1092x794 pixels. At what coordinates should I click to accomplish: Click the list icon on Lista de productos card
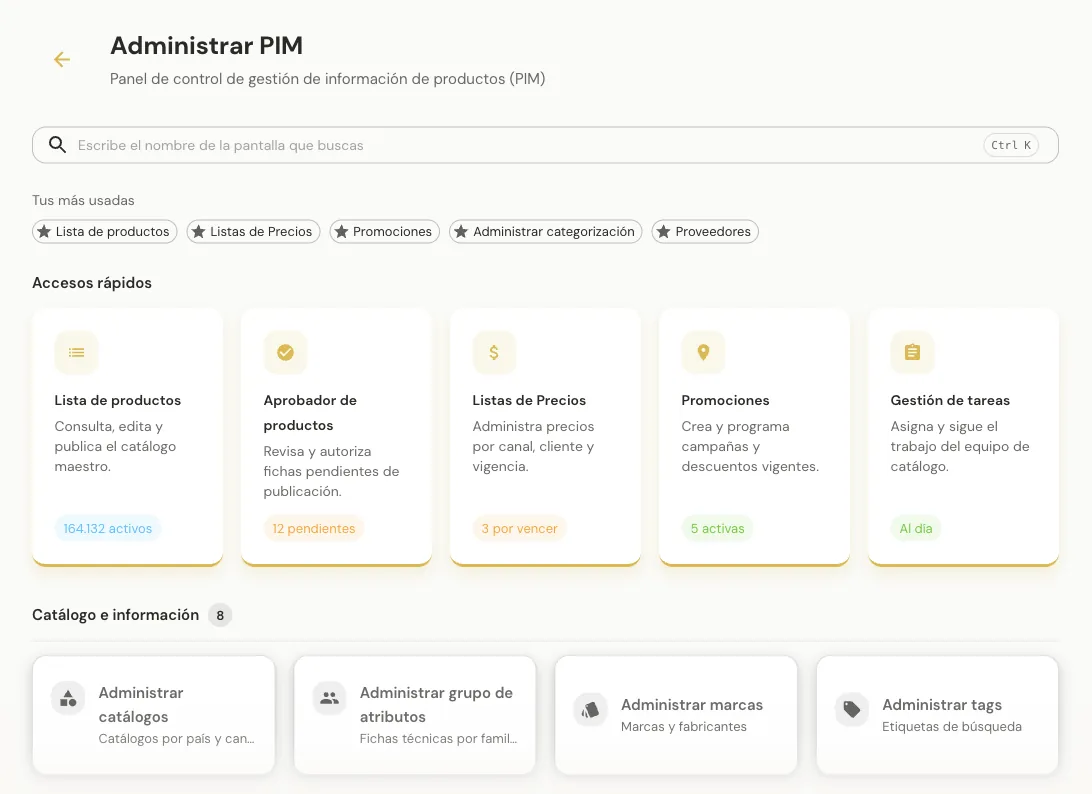click(77, 352)
